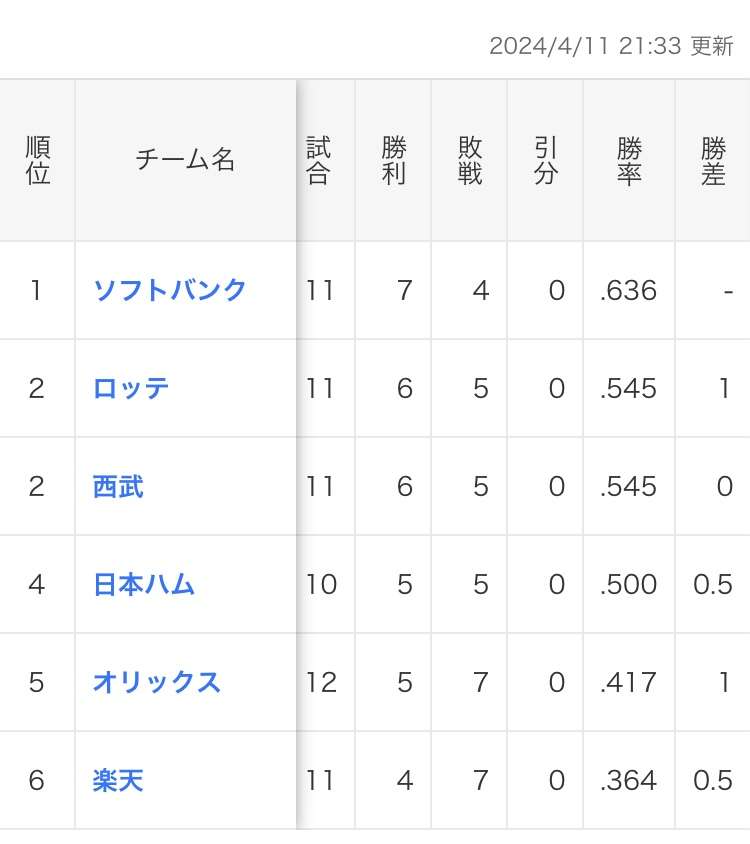Click the 敗戦 column header
Image resolution: width=750 pixels, height=844 pixels.
tap(470, 161)
